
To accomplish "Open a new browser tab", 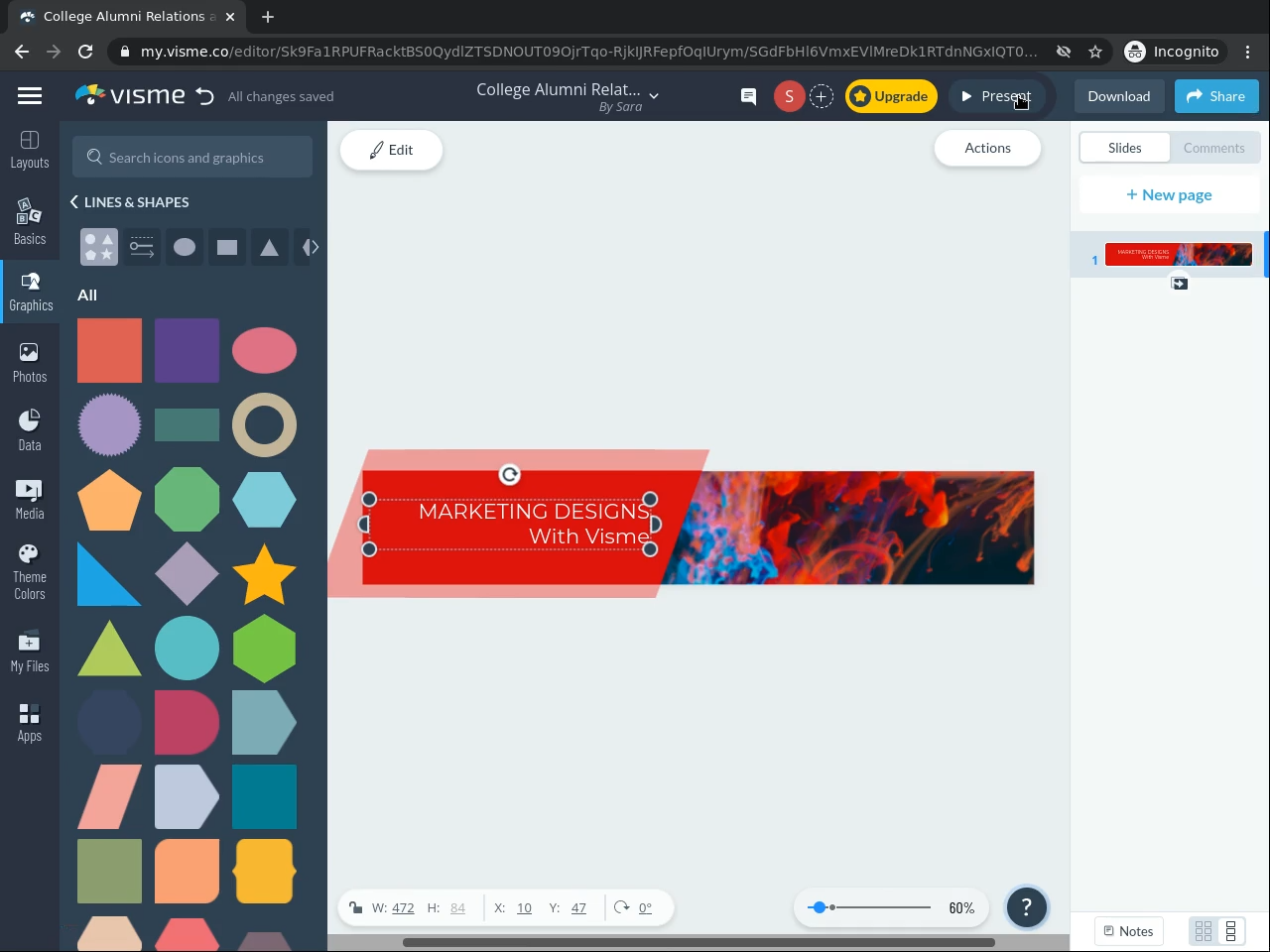I will tap(268, 17).
